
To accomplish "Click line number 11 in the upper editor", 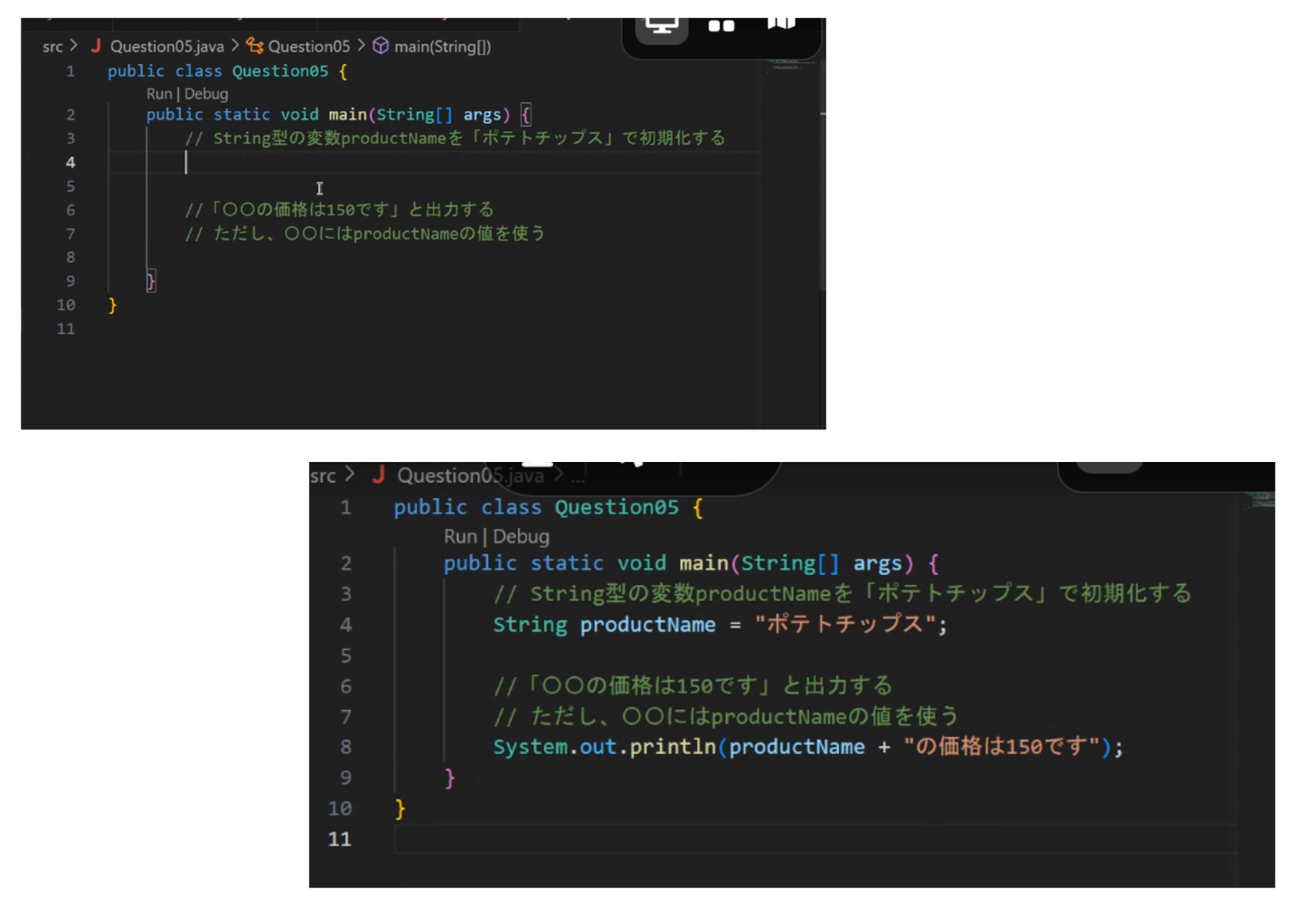I will (x=66, y=329).
